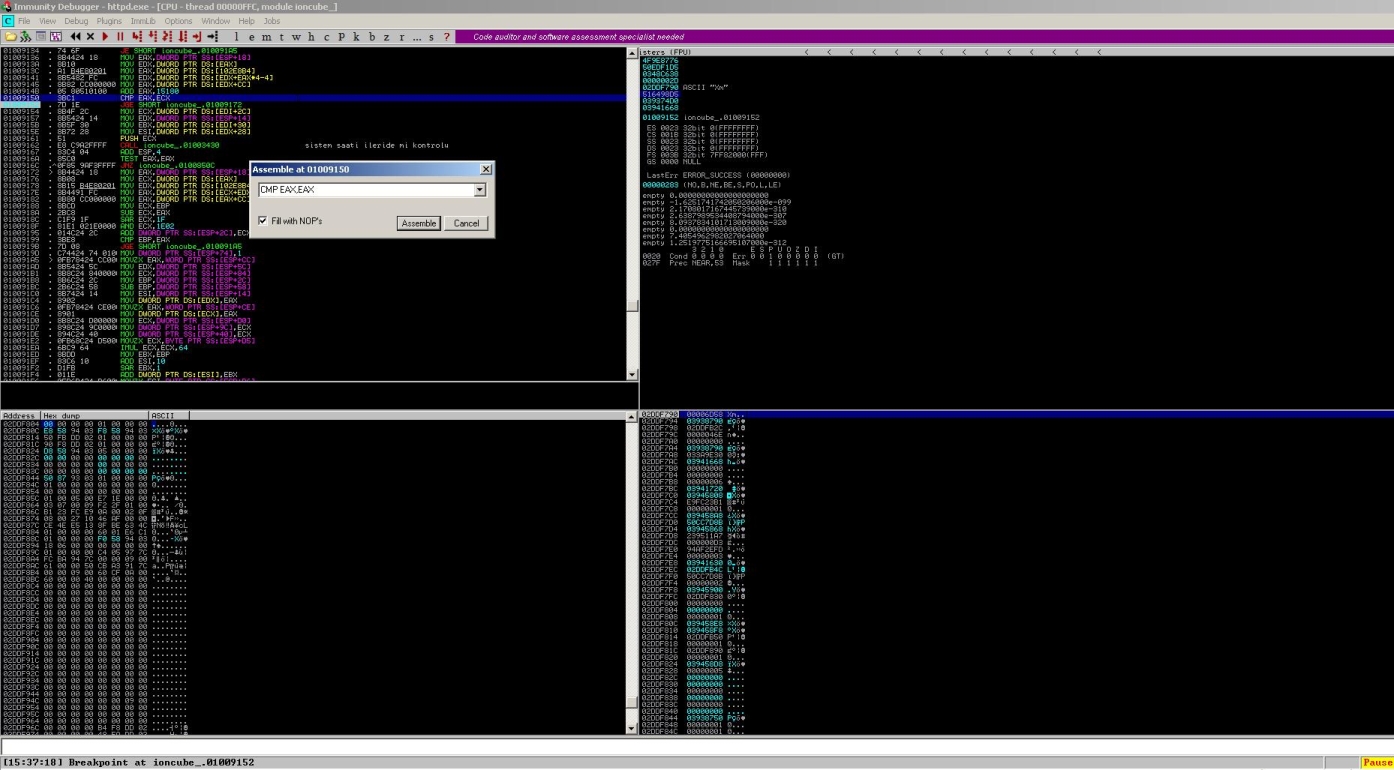The image size is (1394, 770).
Task: Click the Step over toolbar icon
Action: click(x=152, y=36)
